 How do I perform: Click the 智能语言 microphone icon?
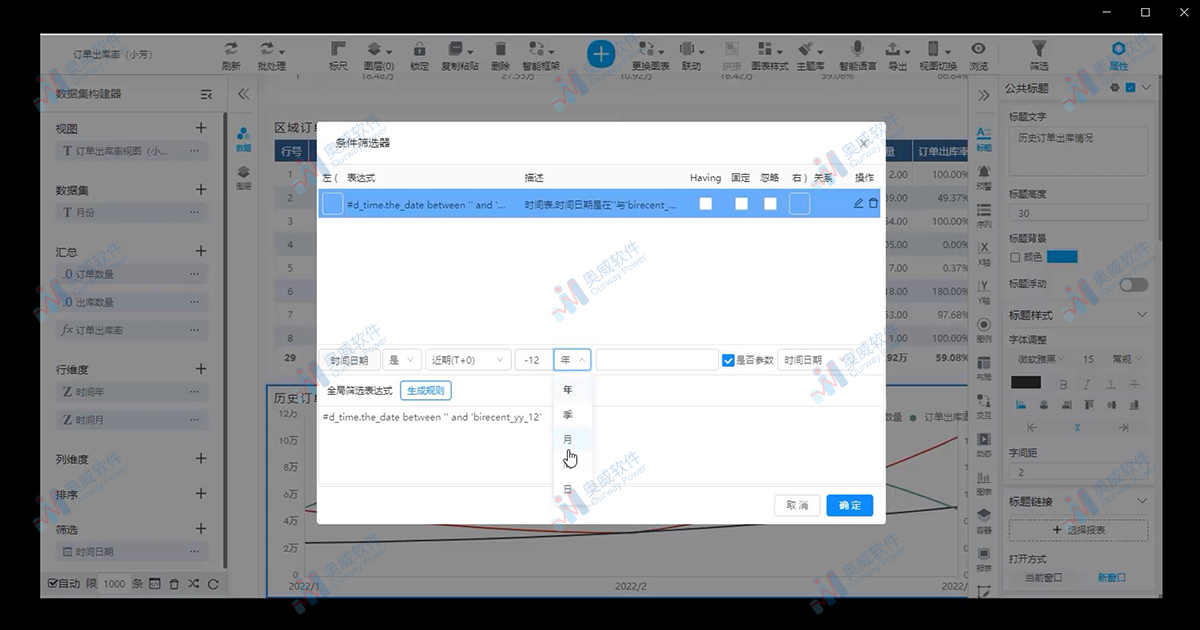857,49
